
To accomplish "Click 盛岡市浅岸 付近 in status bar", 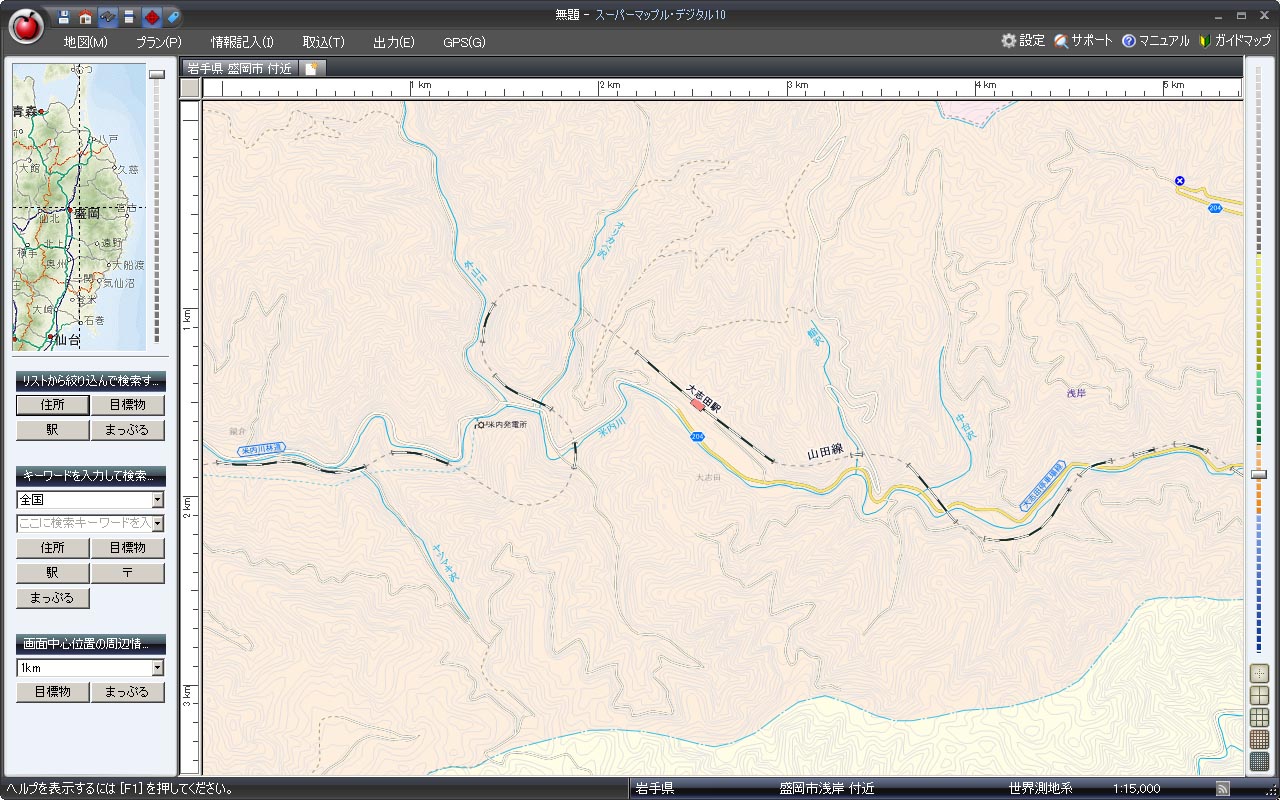I will click(827, 788).
